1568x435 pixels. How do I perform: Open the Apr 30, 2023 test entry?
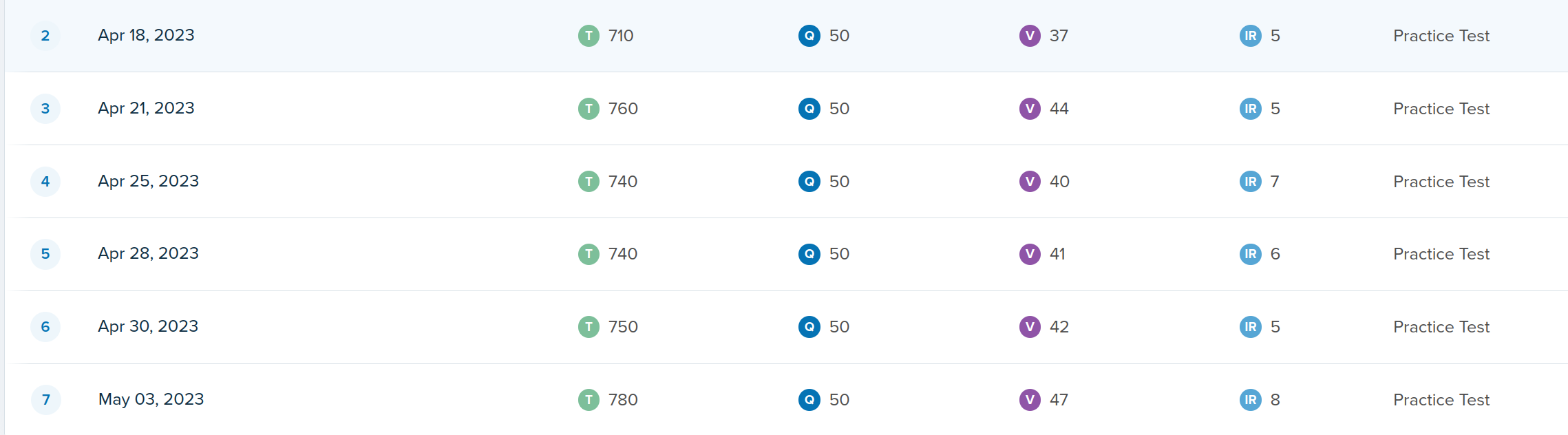click(x=148, y=327)
